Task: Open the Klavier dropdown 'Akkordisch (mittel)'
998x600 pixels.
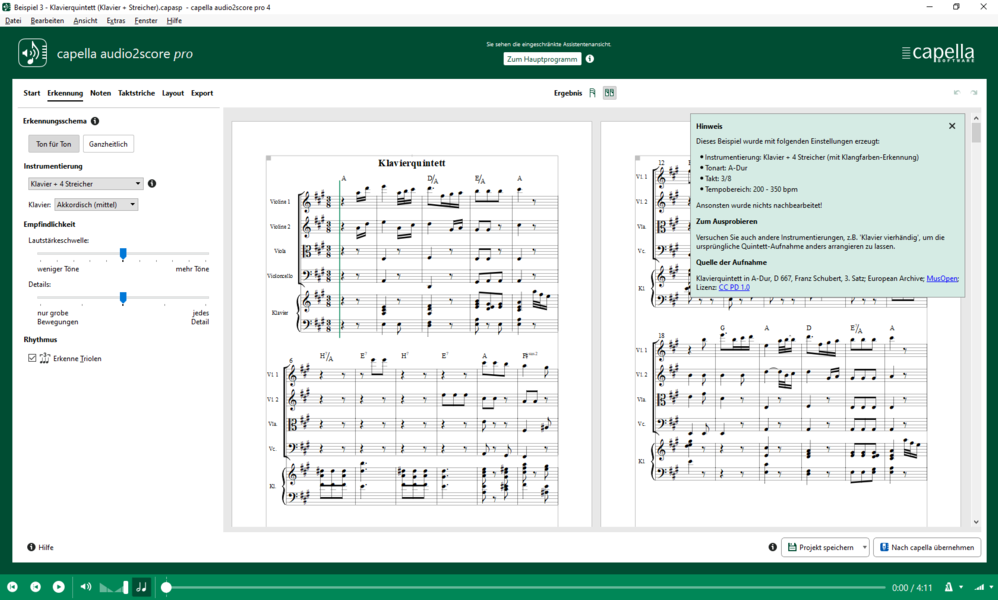Action: tap(96, 205)
